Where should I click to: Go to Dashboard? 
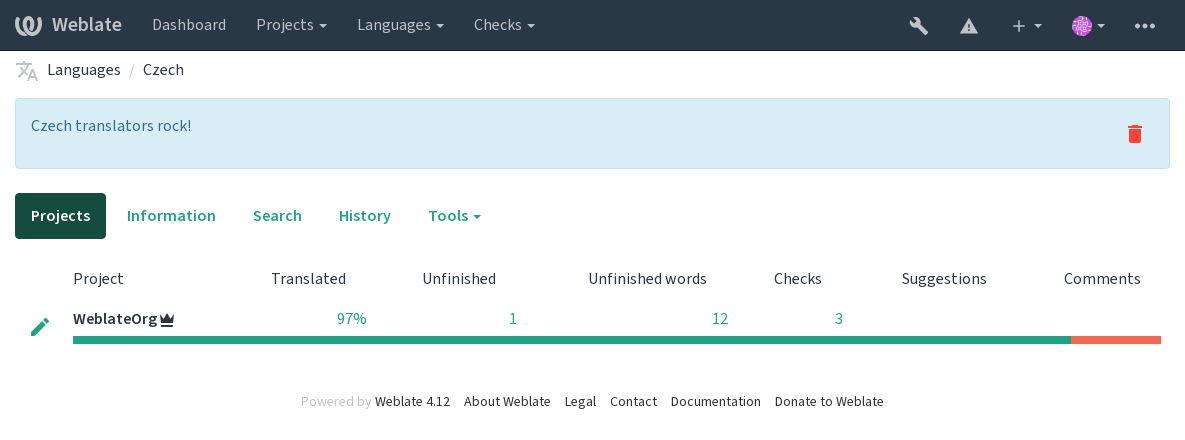pos(189,25)
